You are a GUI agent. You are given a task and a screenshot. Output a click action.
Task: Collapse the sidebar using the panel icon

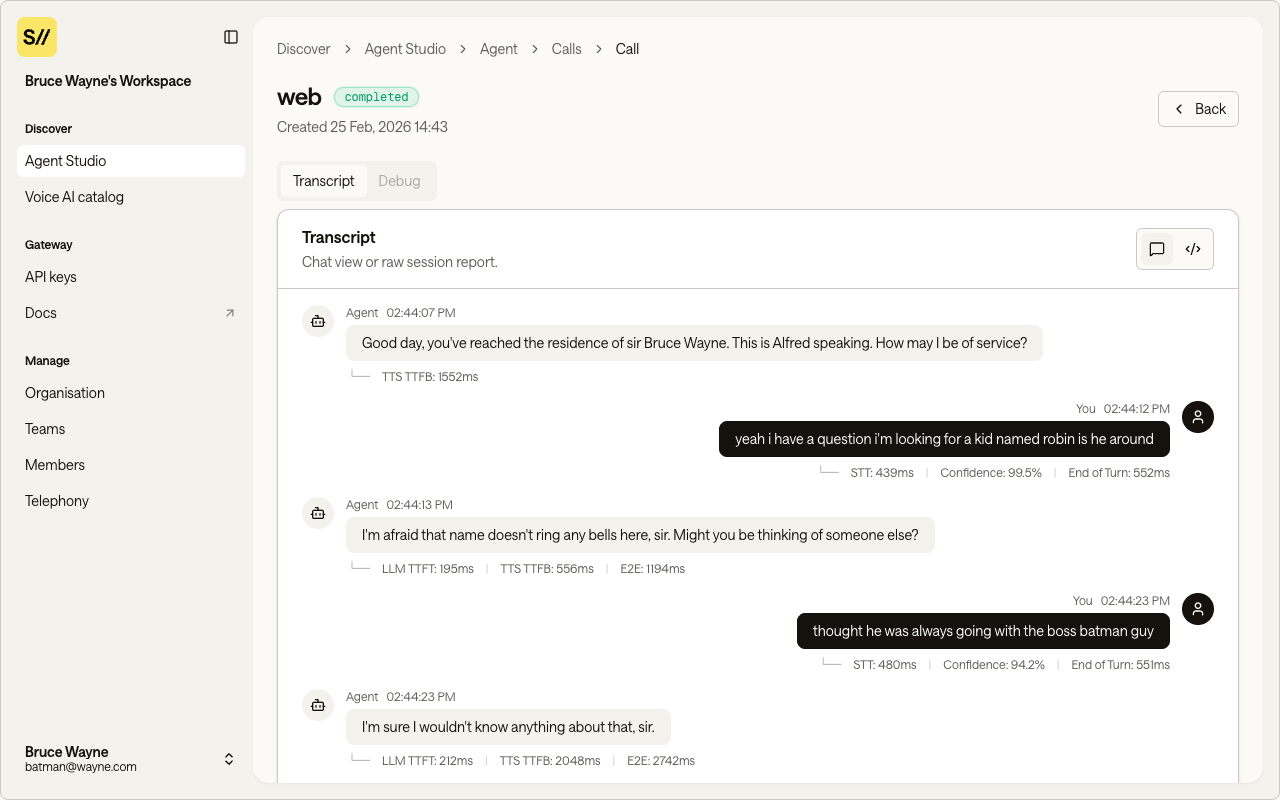click(x=231, y=36)
